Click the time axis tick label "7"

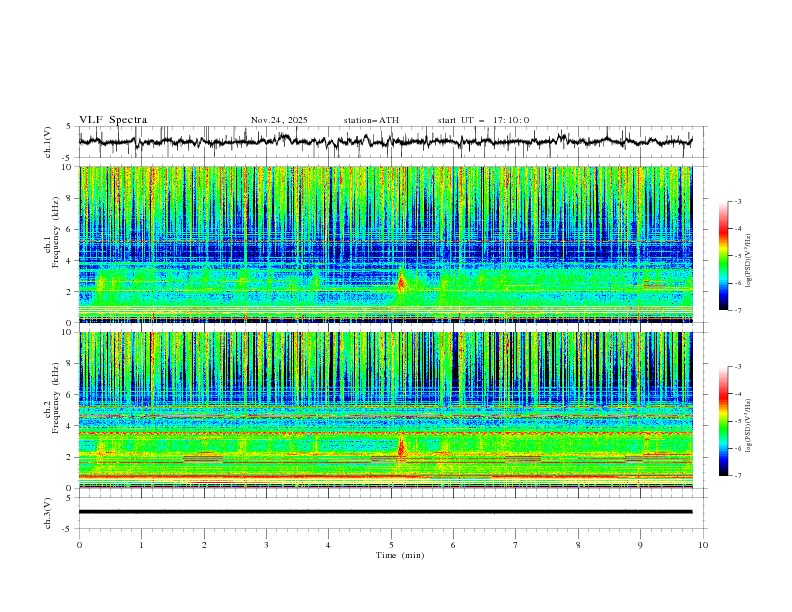click(516, 545)
